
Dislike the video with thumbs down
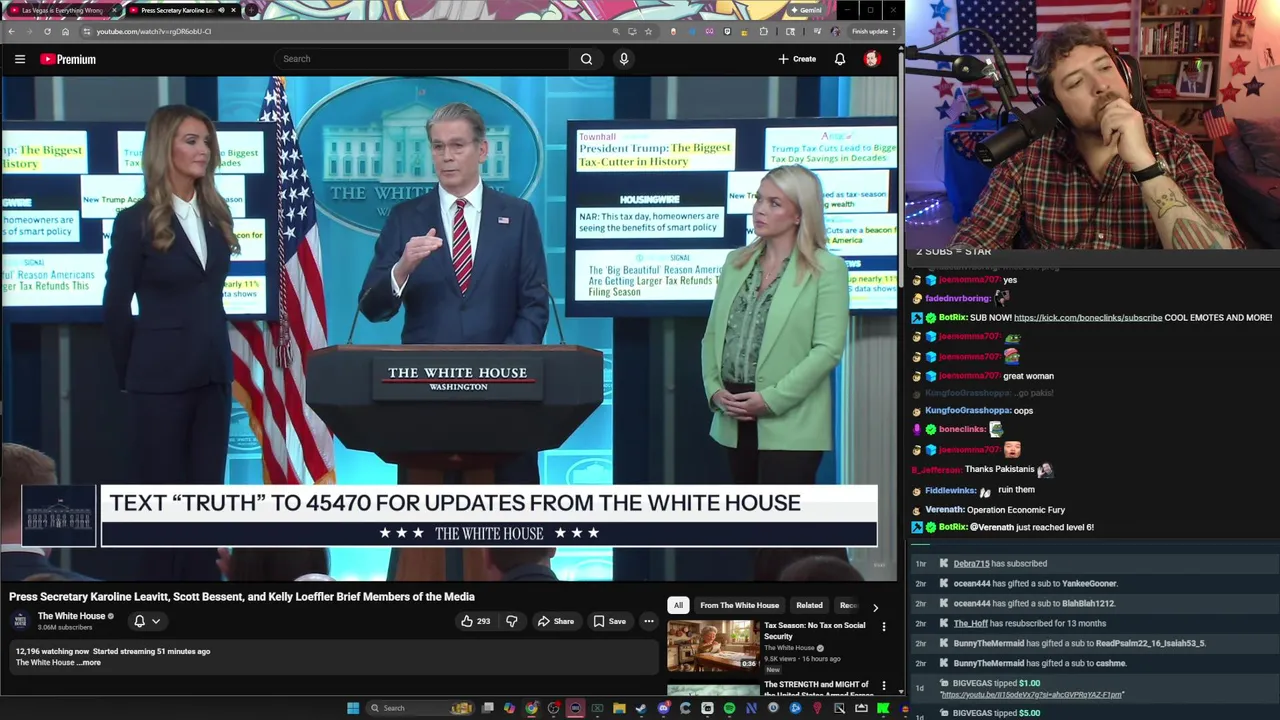(512, 621)
